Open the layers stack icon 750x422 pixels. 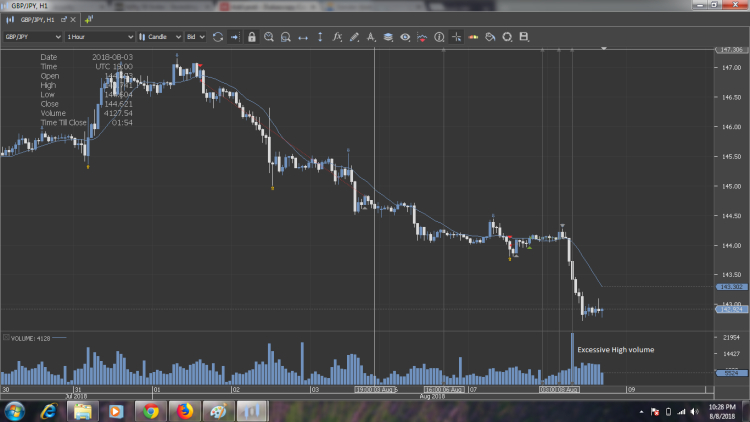click(388, 37)
